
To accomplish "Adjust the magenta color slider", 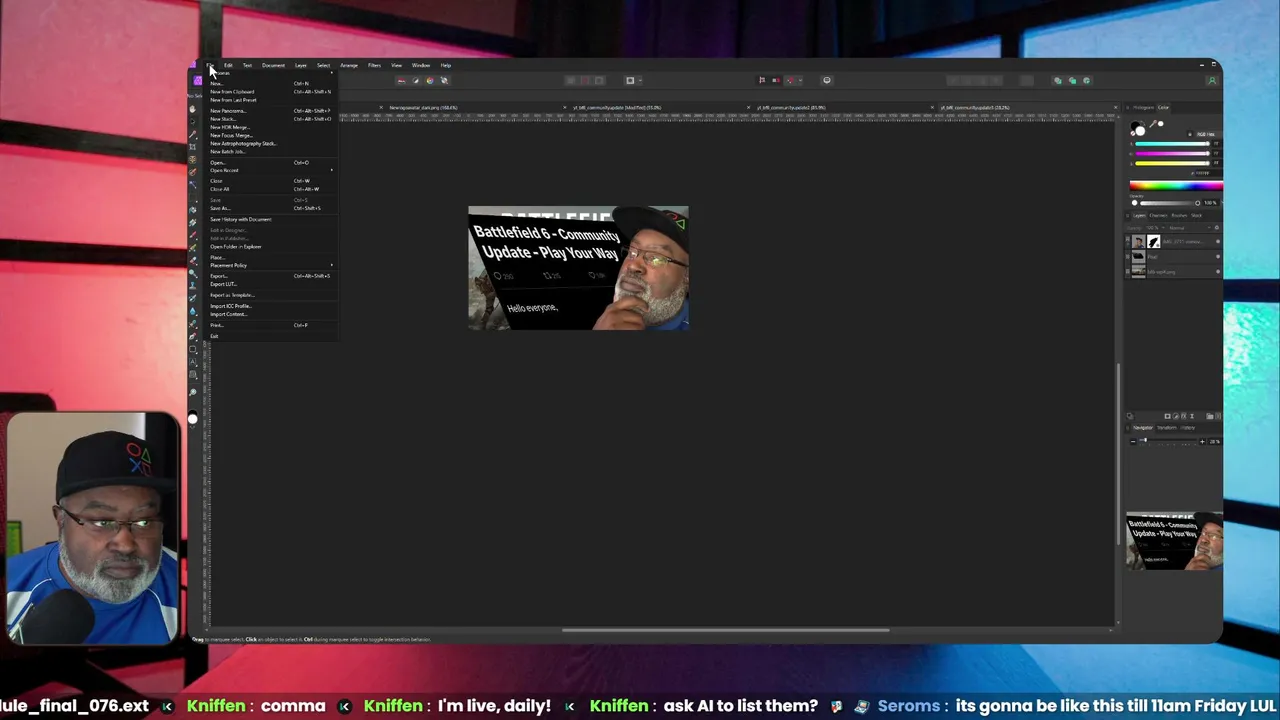I will [1172, 153].
